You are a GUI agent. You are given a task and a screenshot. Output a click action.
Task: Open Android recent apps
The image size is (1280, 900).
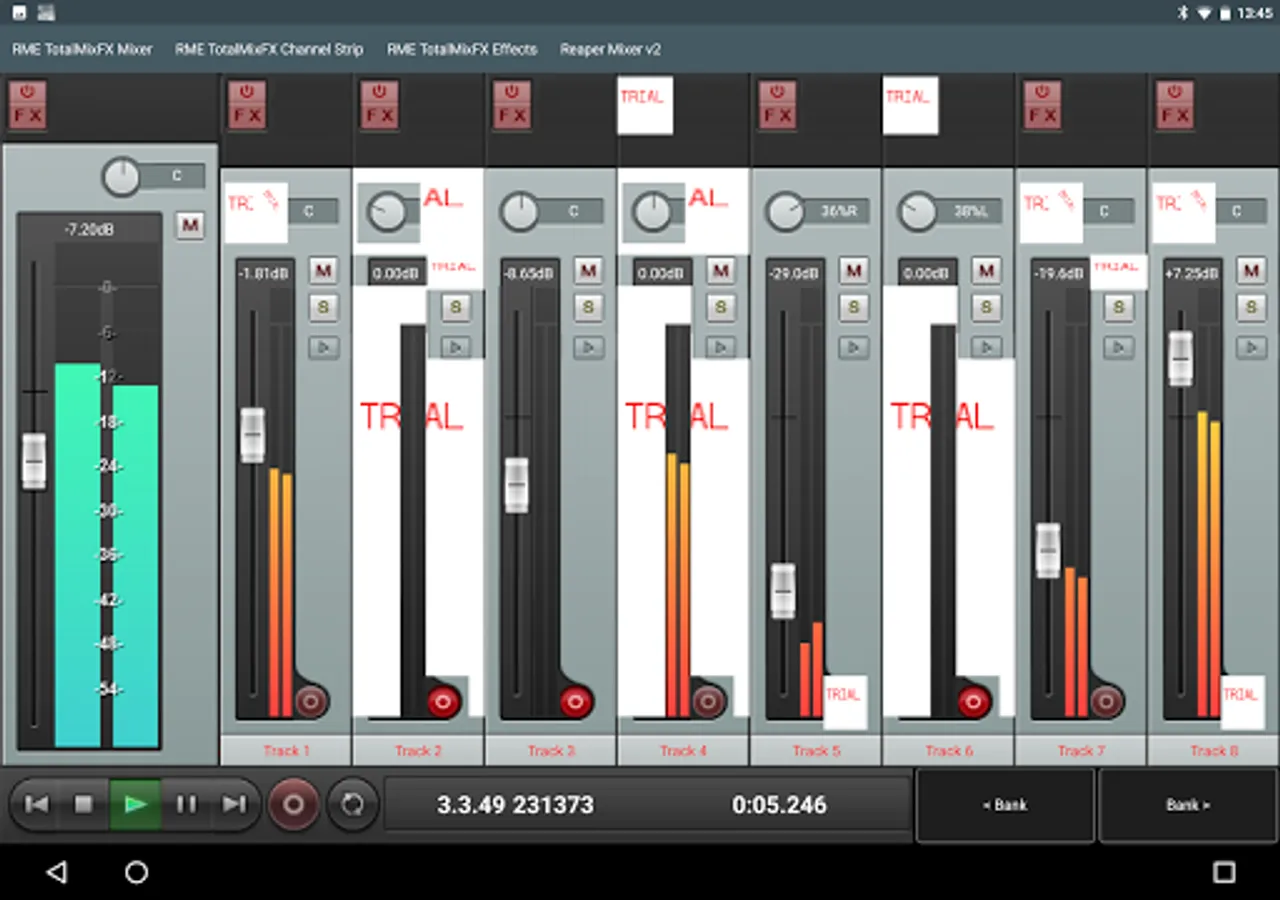tap(1224, 872)
